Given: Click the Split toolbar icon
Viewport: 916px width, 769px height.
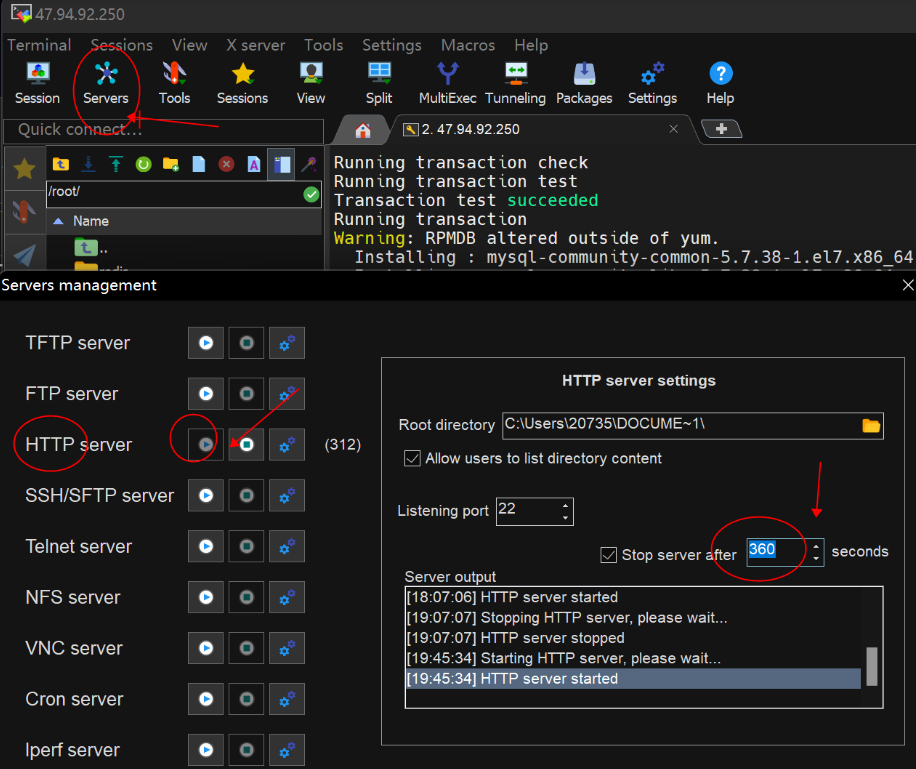Looking at the screenshot, I should click(x=379, y=83).
